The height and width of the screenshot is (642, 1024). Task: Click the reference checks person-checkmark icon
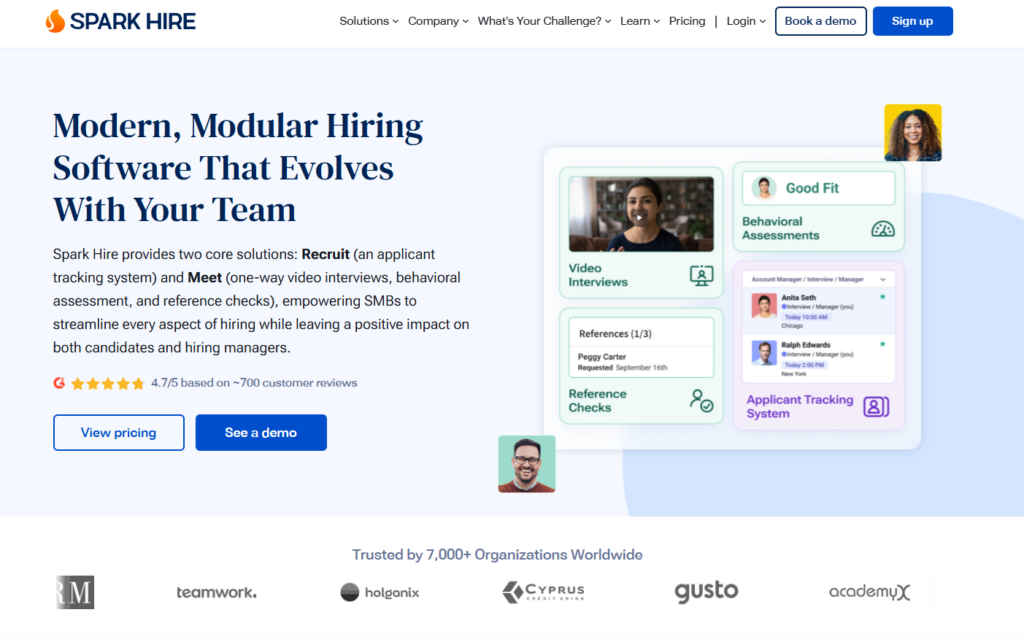(701, 401)
